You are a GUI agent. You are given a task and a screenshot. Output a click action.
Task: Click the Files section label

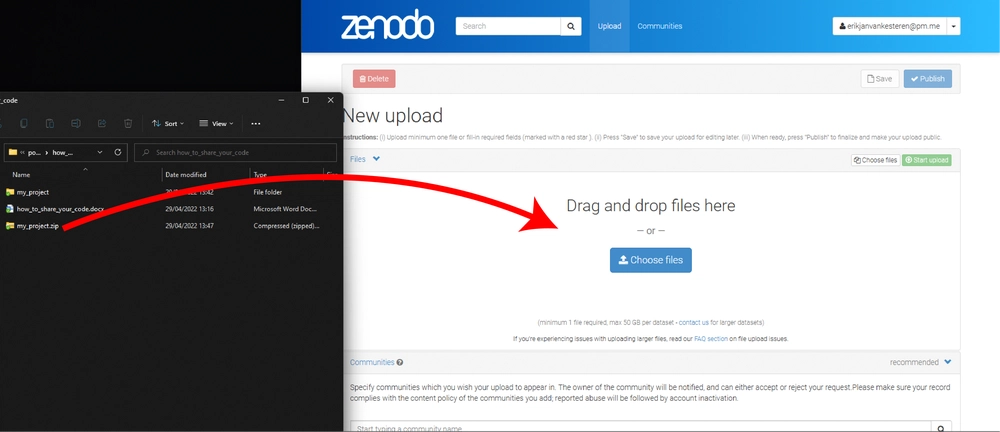[358, 159]
